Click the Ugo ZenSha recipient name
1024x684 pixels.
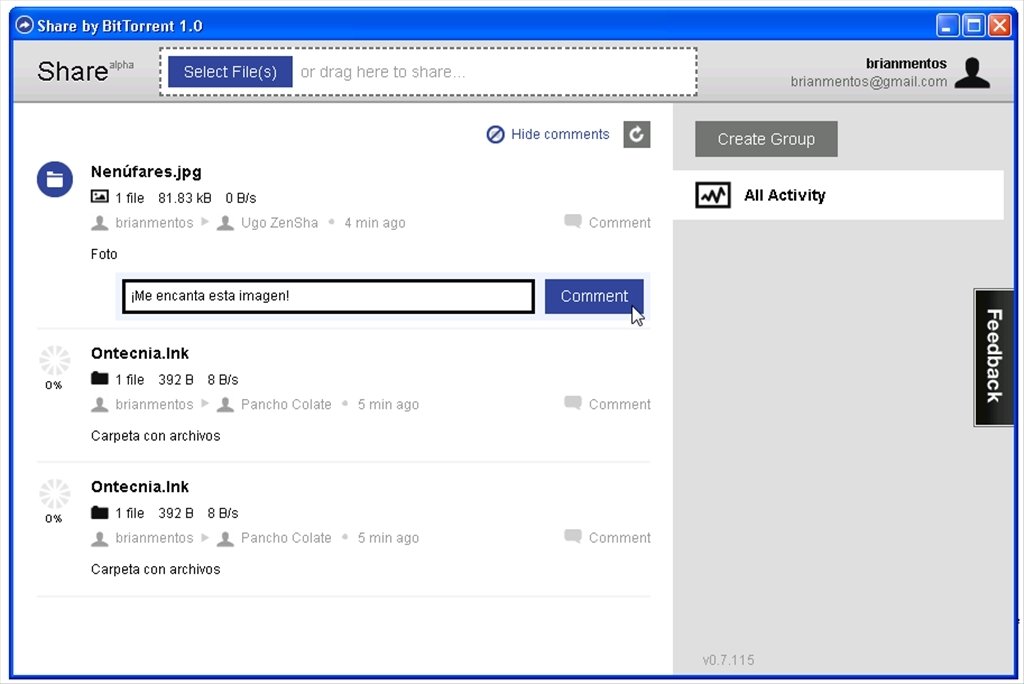(x=280, y=223)
